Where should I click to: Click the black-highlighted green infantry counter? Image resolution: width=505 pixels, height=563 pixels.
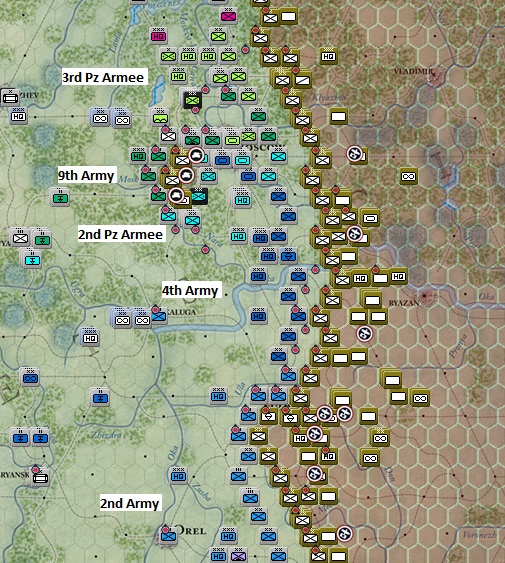pos(193,100)
